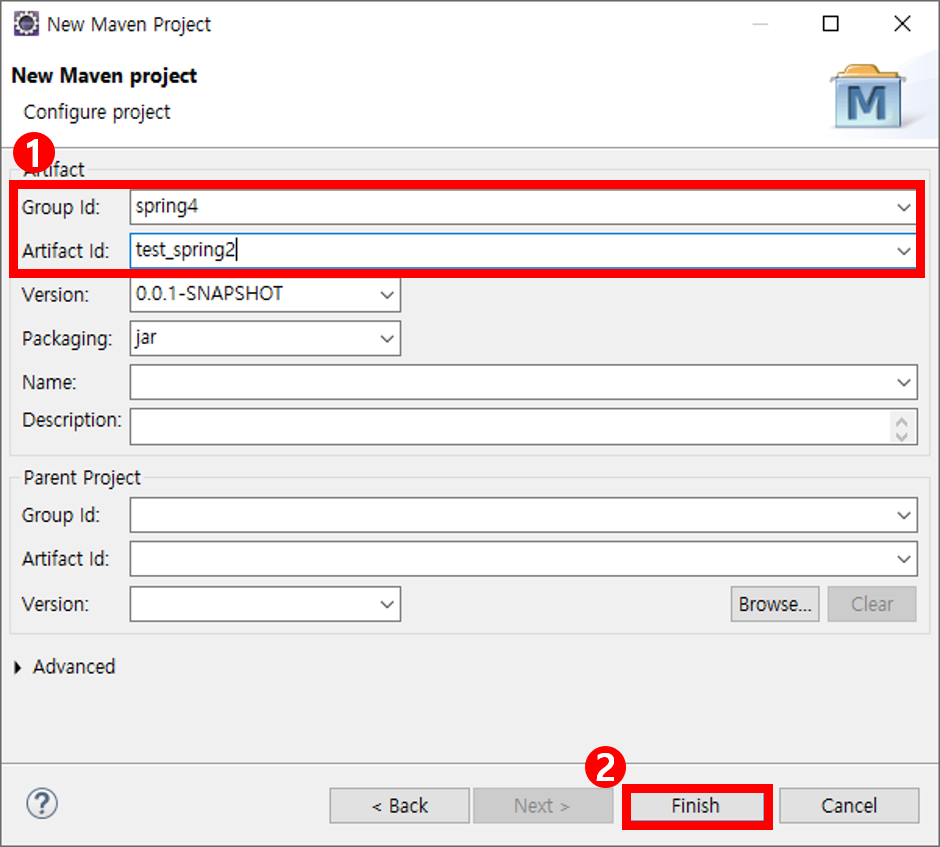
Task: Click the Eclipse icon in the title bar
Action: (x=26, y=24)
